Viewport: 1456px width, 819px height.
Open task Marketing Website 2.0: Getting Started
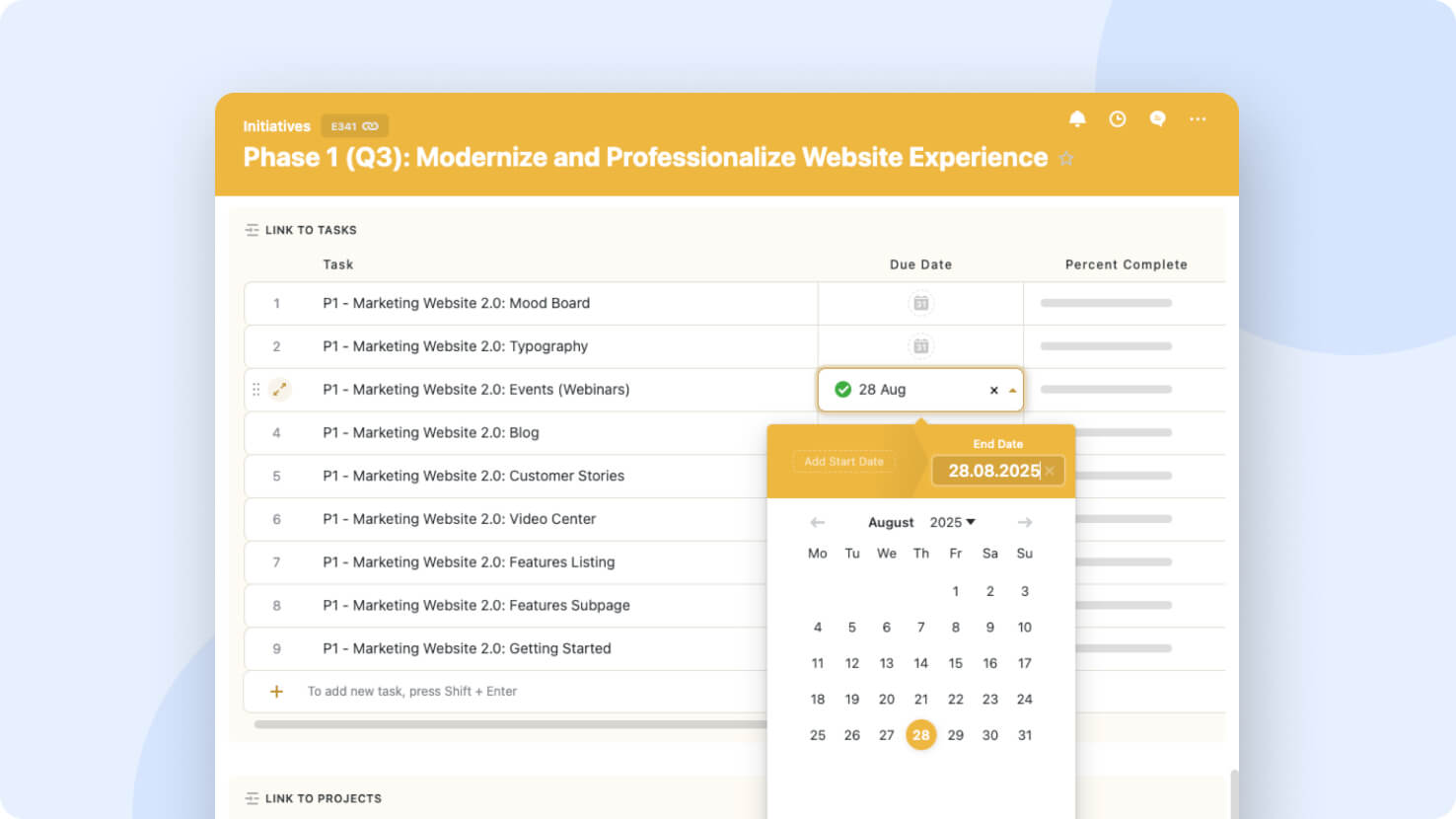click(x=467, y=648)
